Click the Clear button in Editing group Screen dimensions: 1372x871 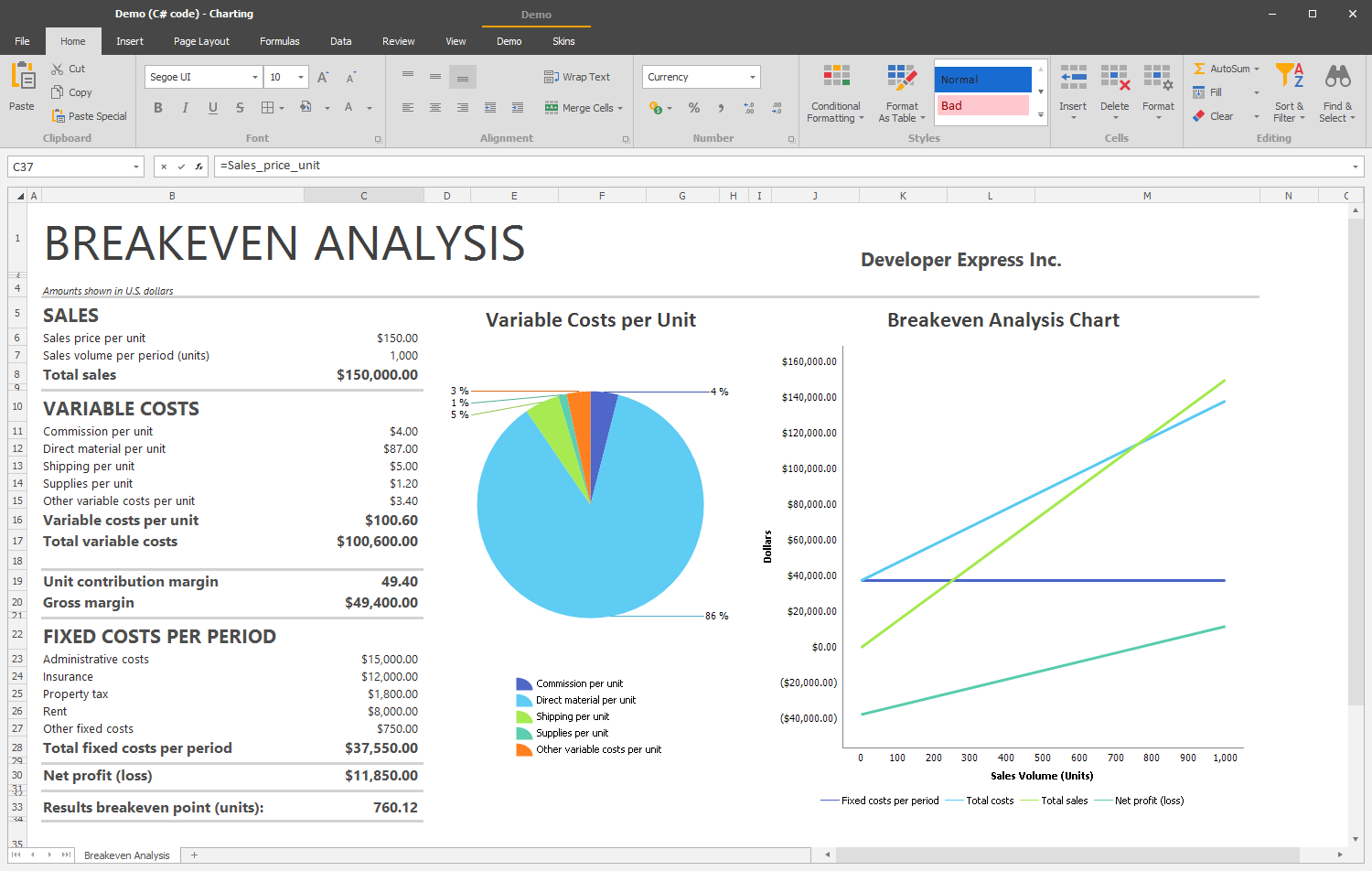click(x=1216, y=115)
